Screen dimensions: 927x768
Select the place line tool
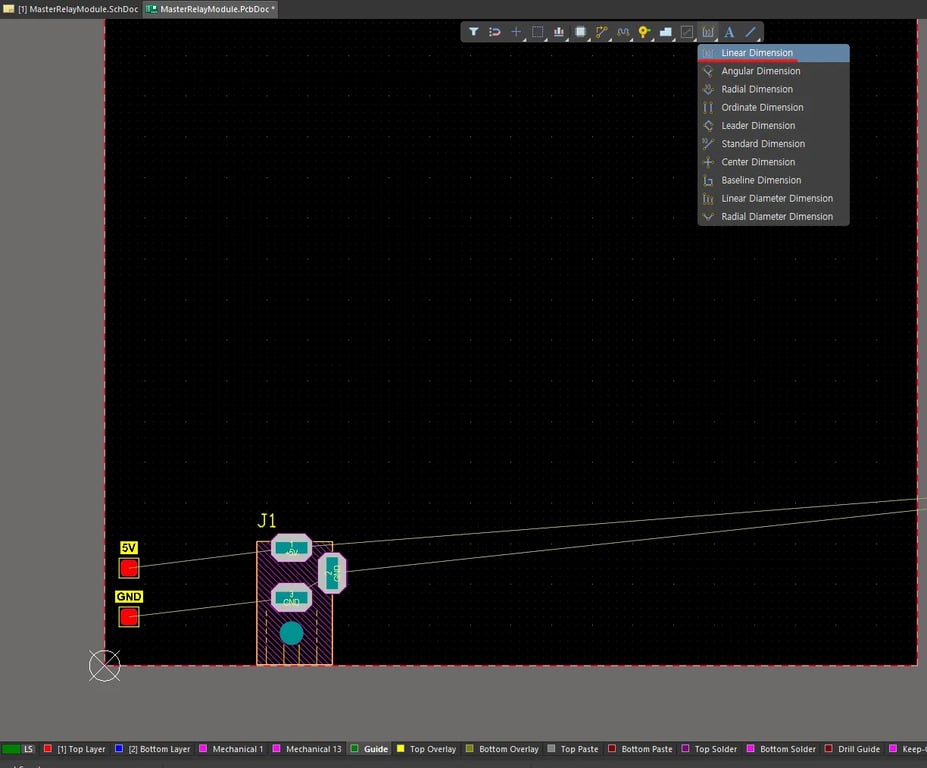[751, 32]
